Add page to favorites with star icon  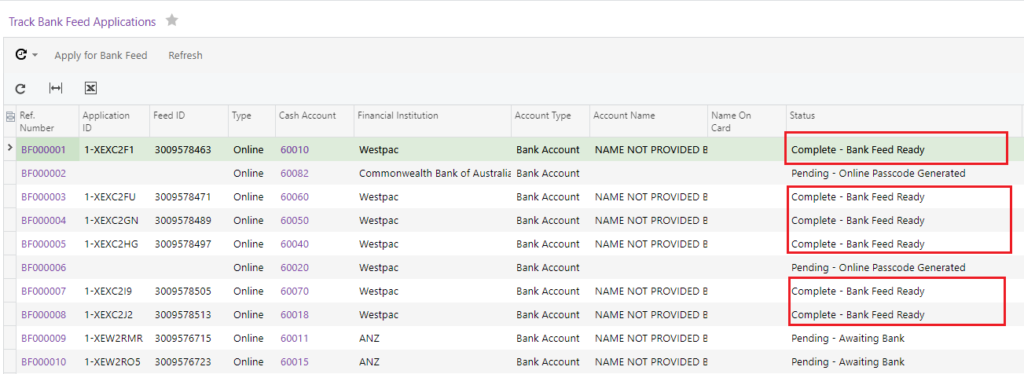172,21
